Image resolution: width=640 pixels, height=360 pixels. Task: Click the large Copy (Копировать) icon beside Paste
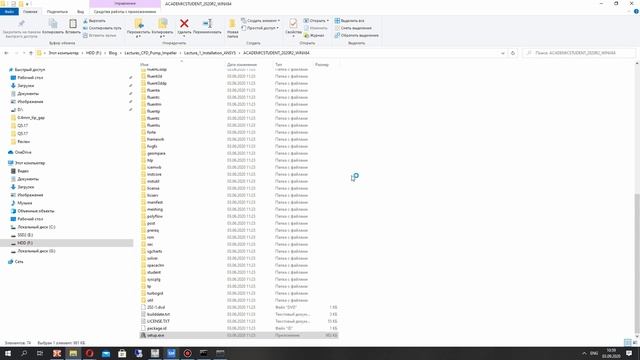pyautogui.click(x=53, y=24)
